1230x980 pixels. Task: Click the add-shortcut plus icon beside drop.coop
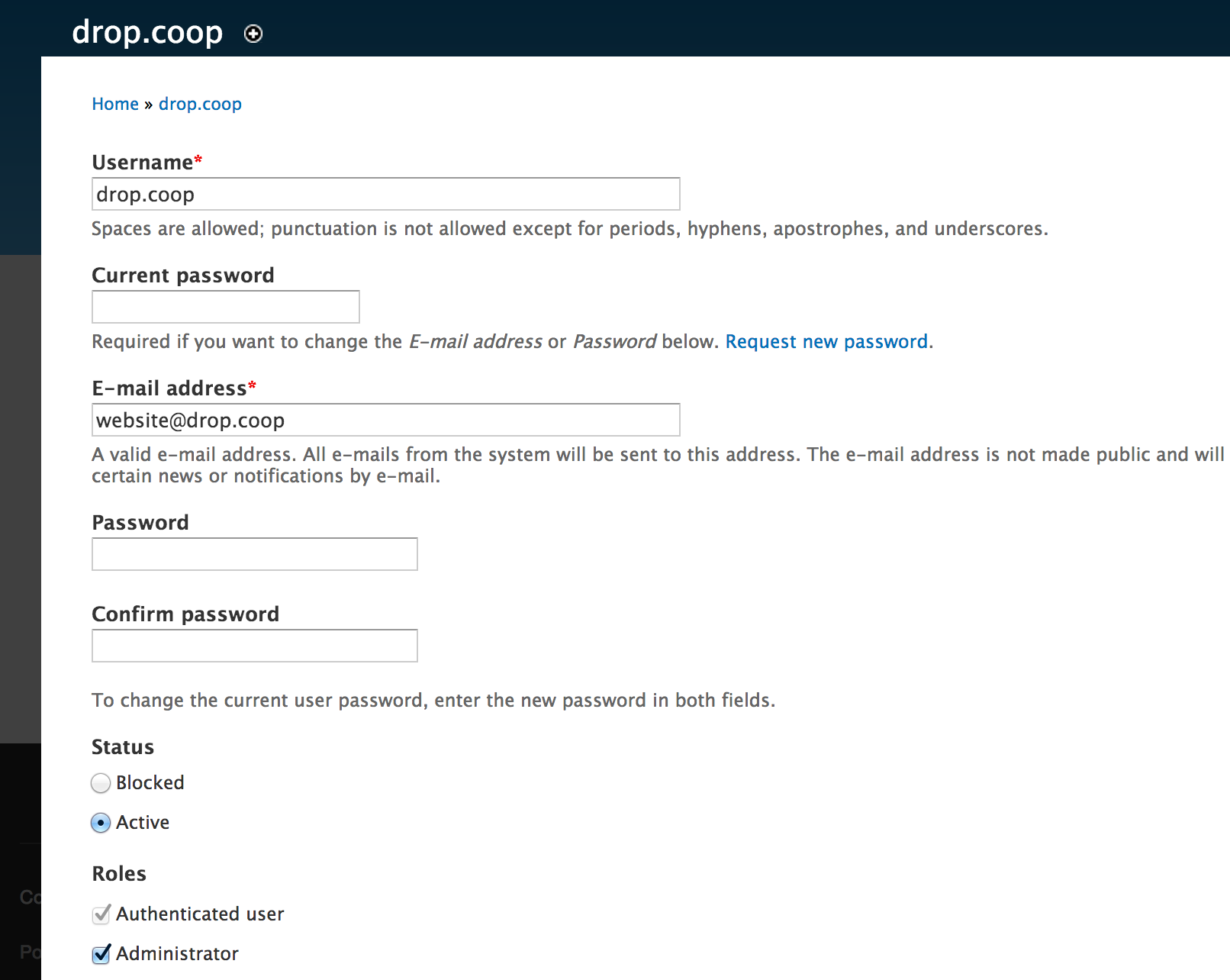pyautogui.click(x=253, y=34)
